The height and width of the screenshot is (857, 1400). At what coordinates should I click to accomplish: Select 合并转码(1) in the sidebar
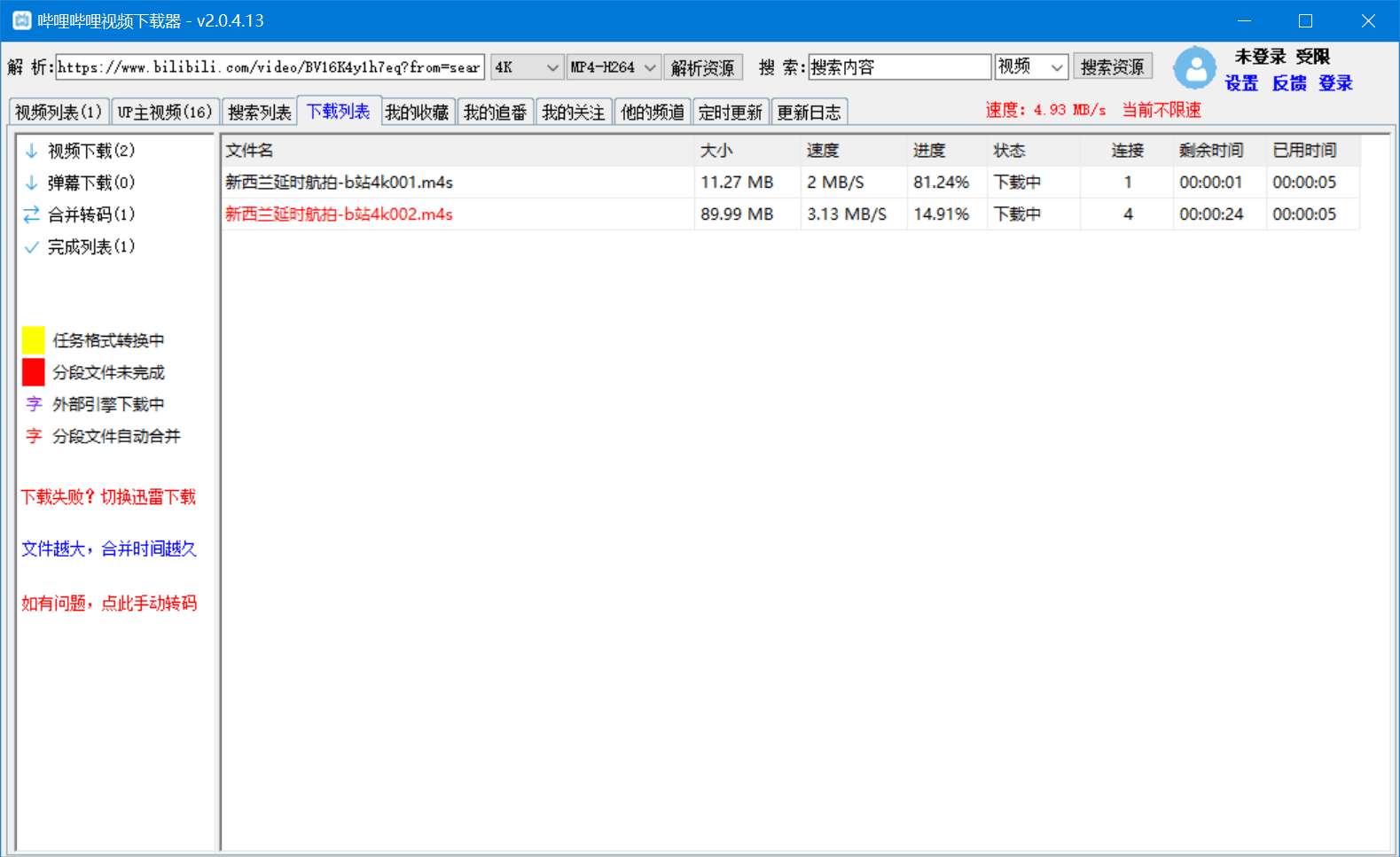91,214
